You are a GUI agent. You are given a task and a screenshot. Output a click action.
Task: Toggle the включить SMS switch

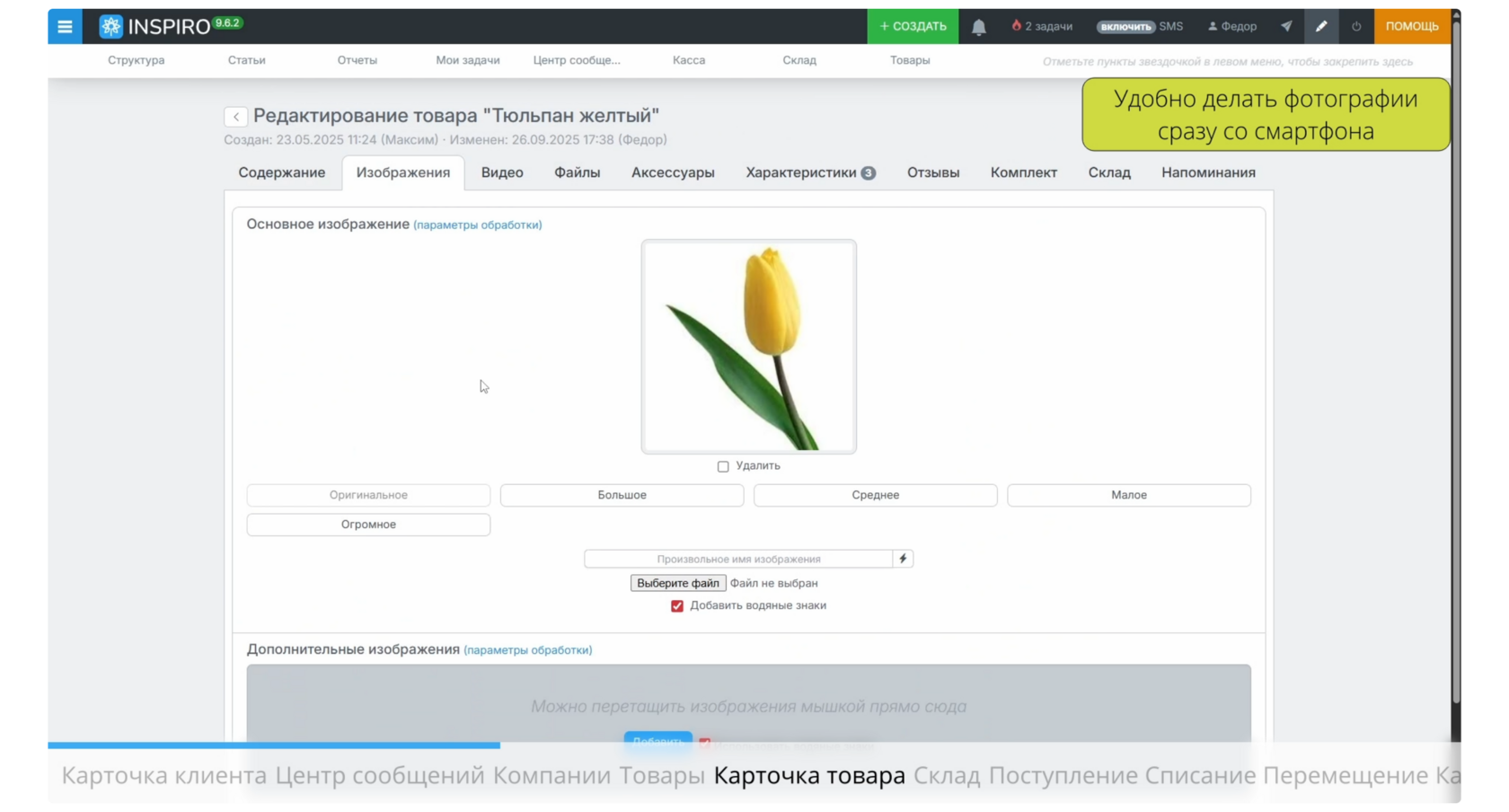(x=1125, y=27)
